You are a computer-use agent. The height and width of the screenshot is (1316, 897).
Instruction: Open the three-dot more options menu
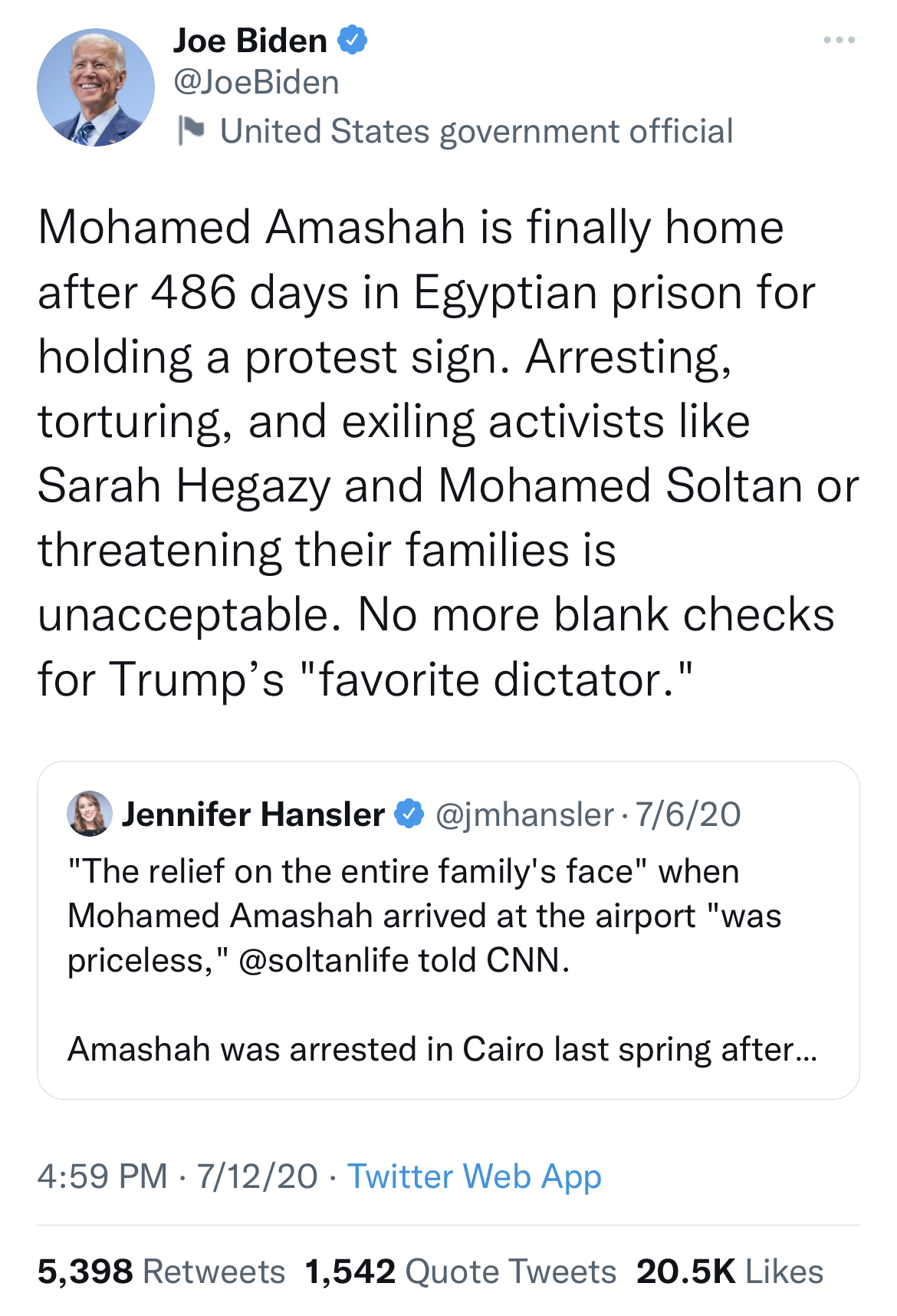click(839, 40)
